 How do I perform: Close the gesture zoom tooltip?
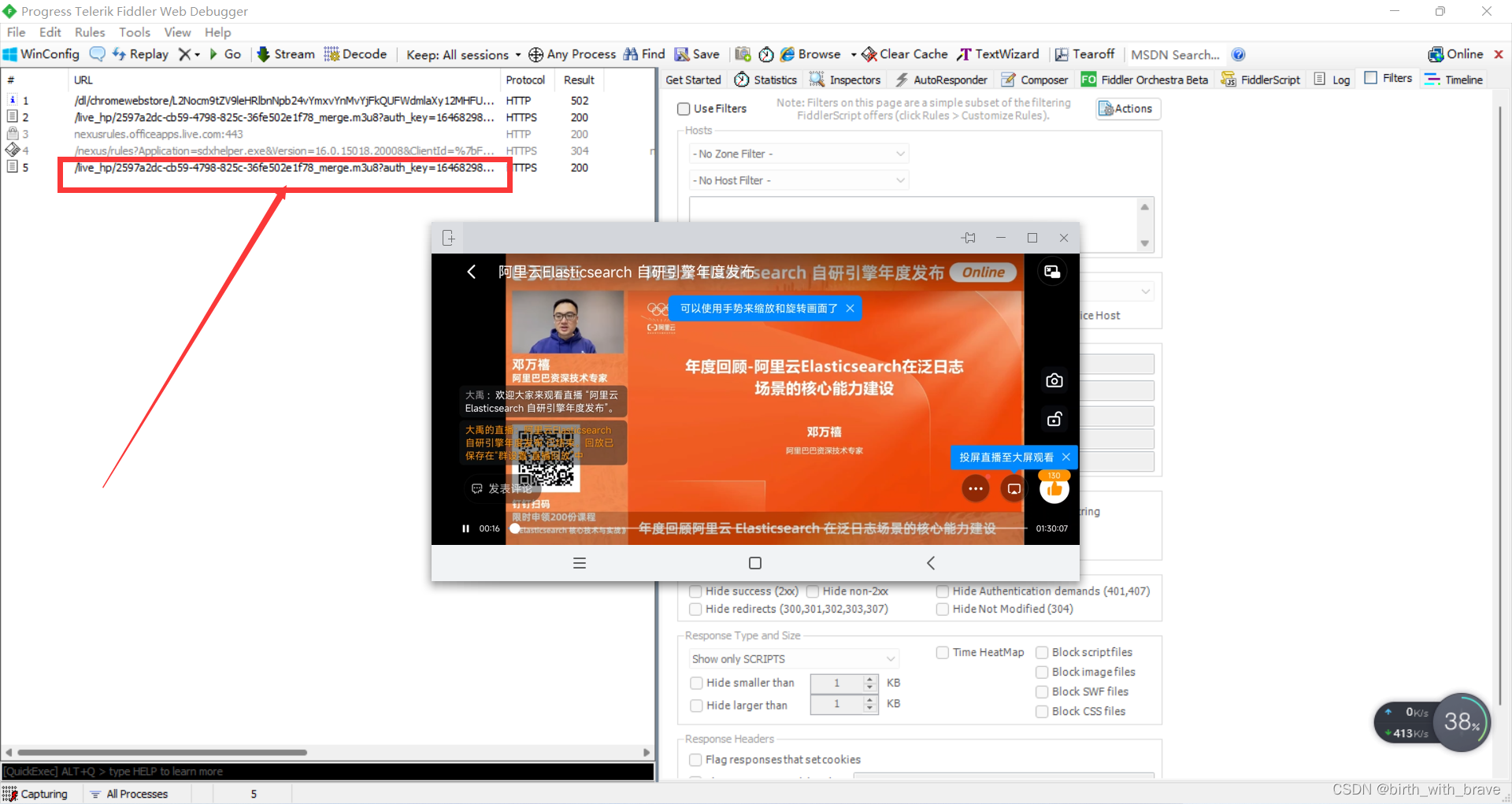coord(850,308)
